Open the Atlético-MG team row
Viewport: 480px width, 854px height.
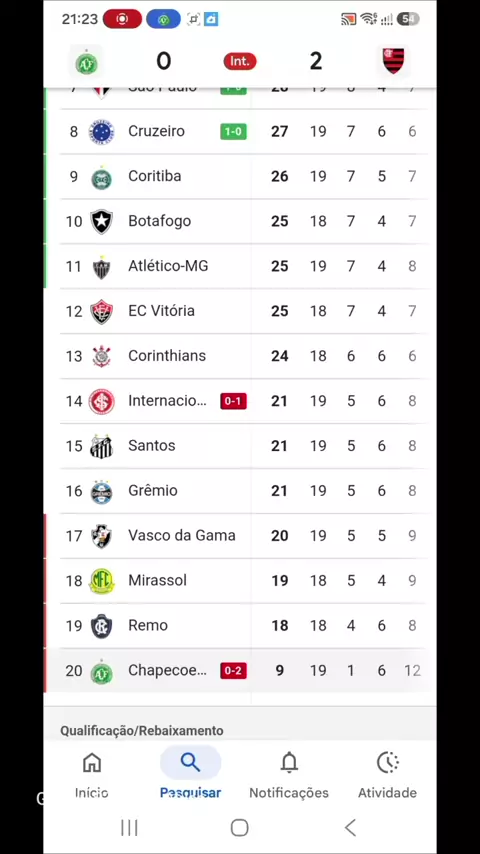pos(240,266)
